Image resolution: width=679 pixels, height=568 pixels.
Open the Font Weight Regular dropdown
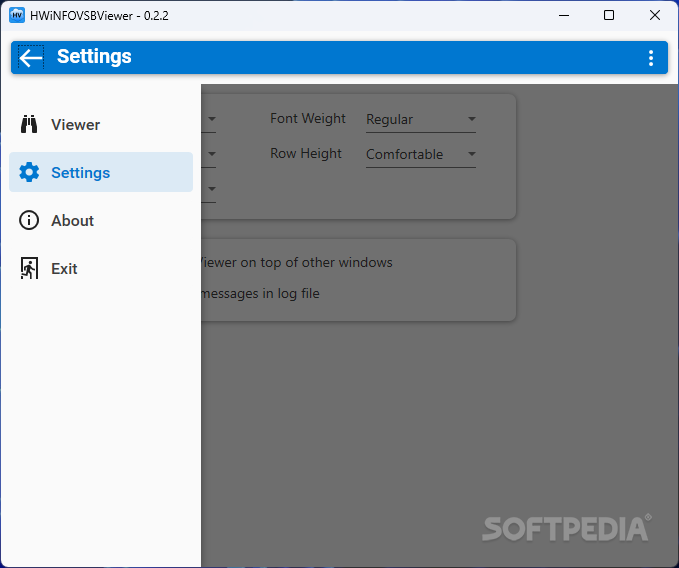pos(420,119)
